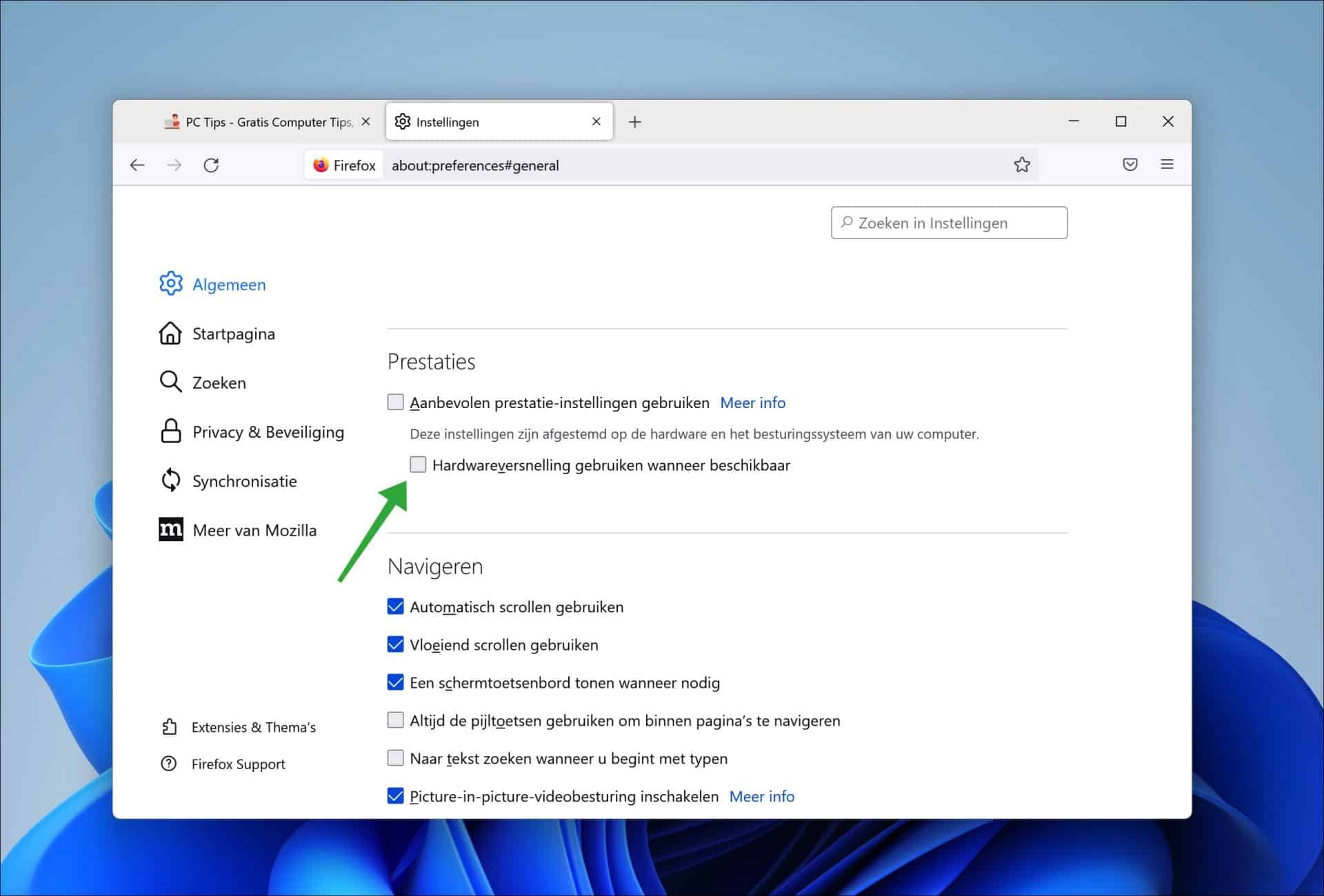Screen dimensions: 1324x896
Task: Reload the current page
Action: (212, 165)
